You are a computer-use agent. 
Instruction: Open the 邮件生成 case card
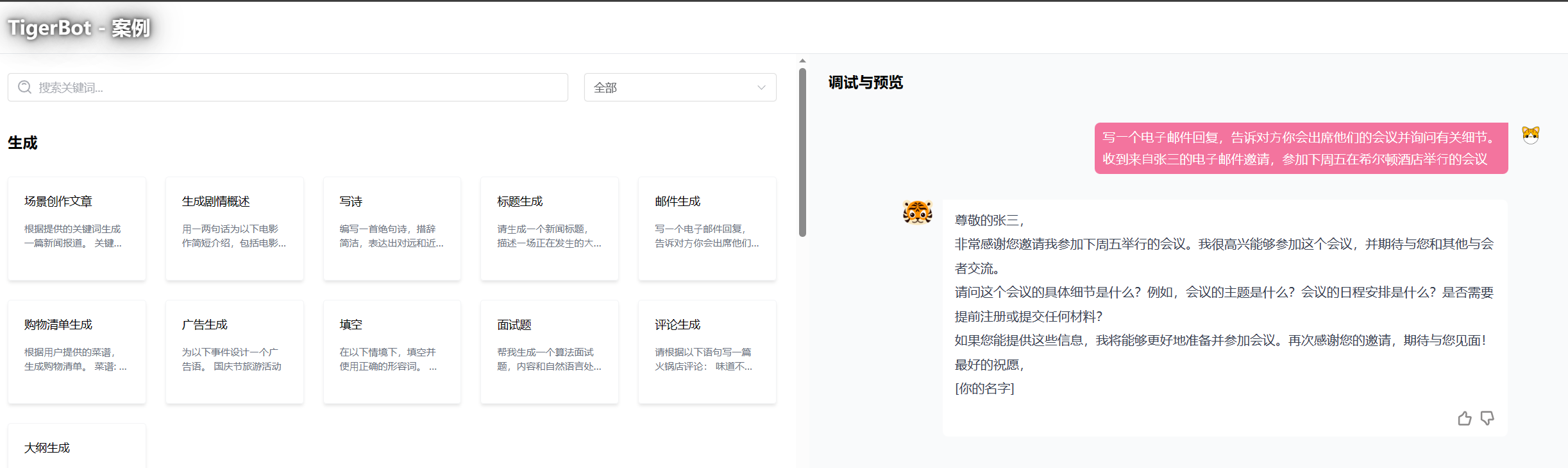tap(707, 229)
